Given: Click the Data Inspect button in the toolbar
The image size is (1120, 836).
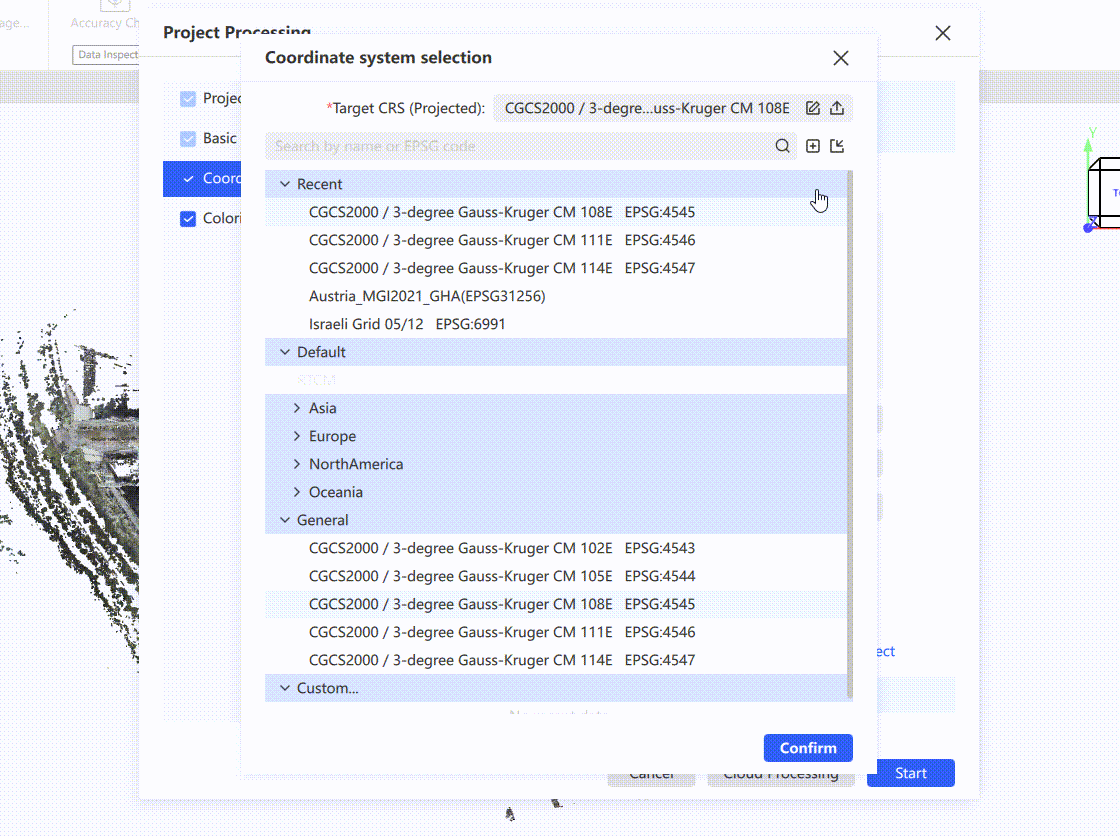Looking at the screenshot, I should pyautogui.click(x=106, y=54).
